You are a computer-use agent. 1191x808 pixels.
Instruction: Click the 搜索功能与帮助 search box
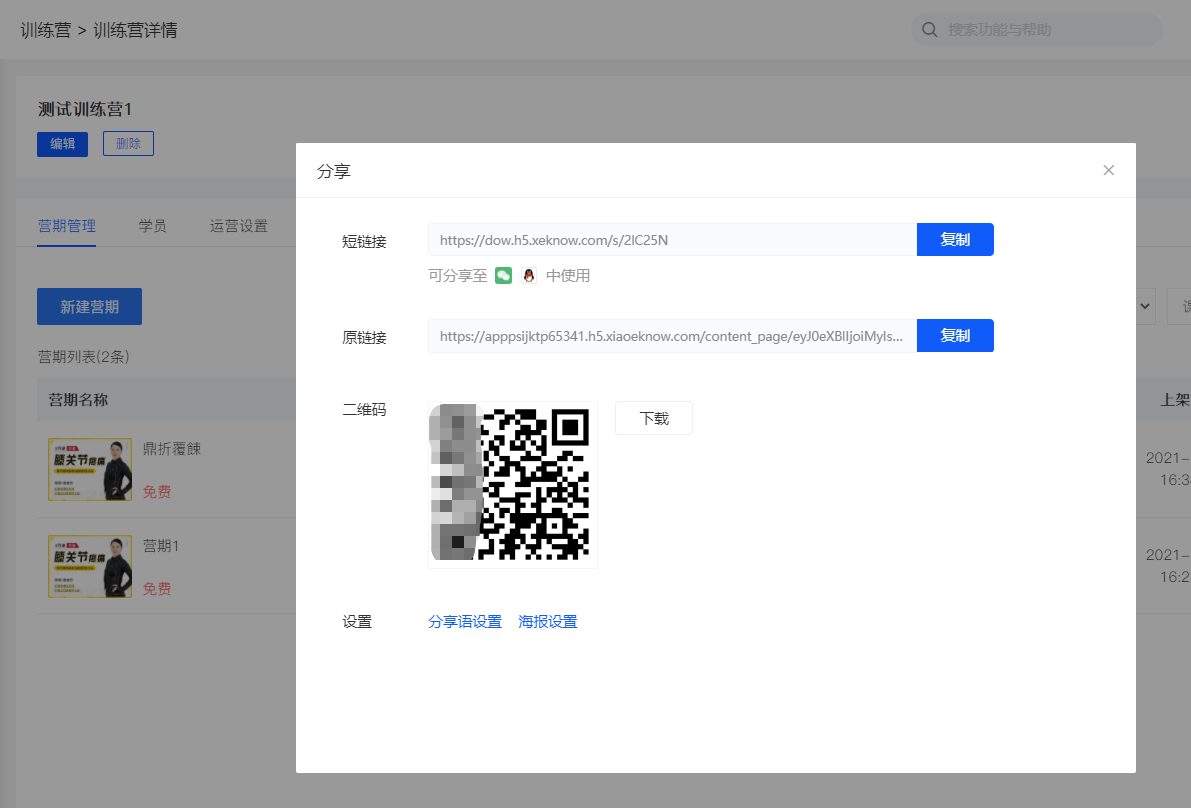coord(1037,30)
